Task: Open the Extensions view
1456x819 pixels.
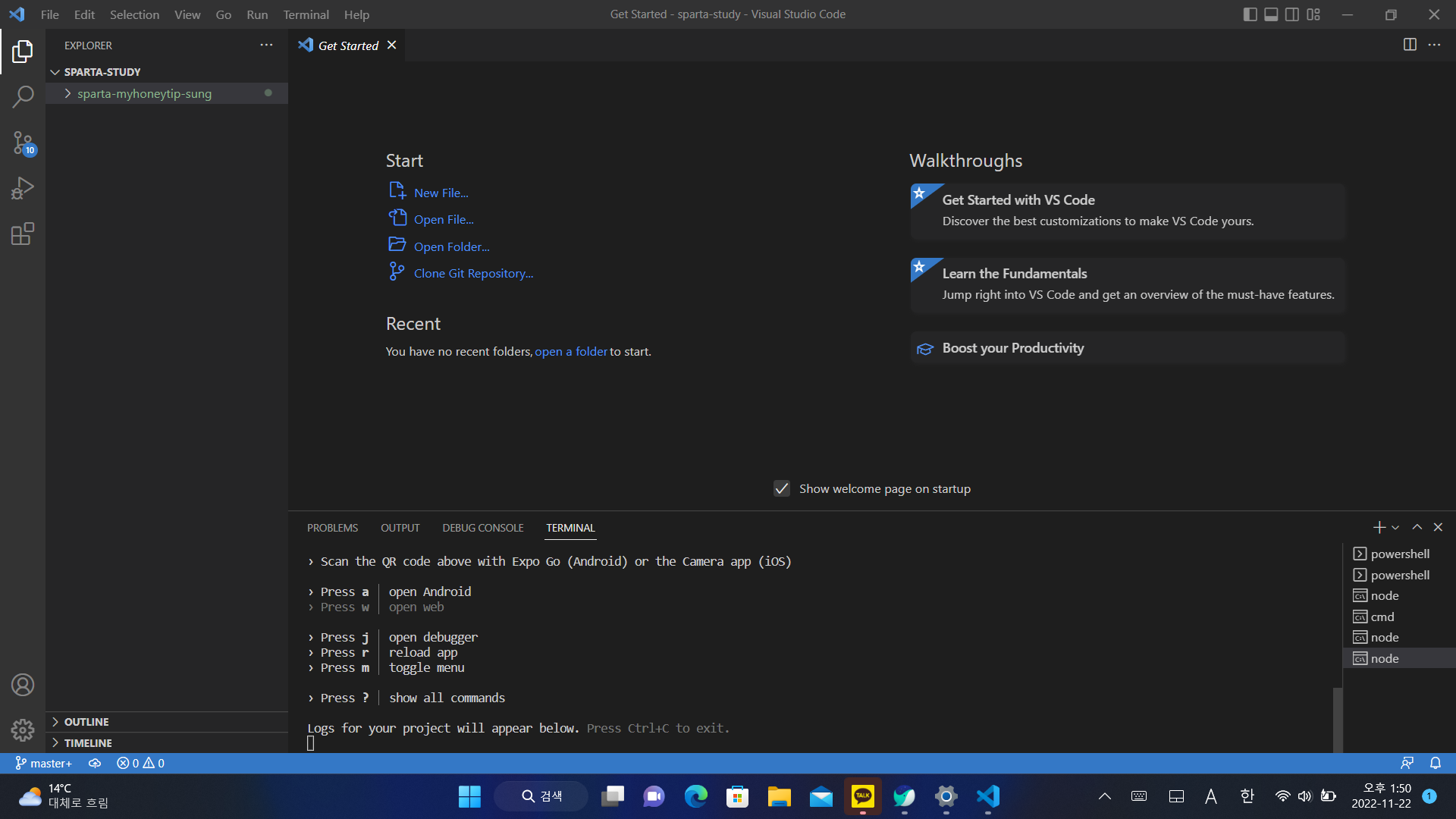Action: coord(23,234)
